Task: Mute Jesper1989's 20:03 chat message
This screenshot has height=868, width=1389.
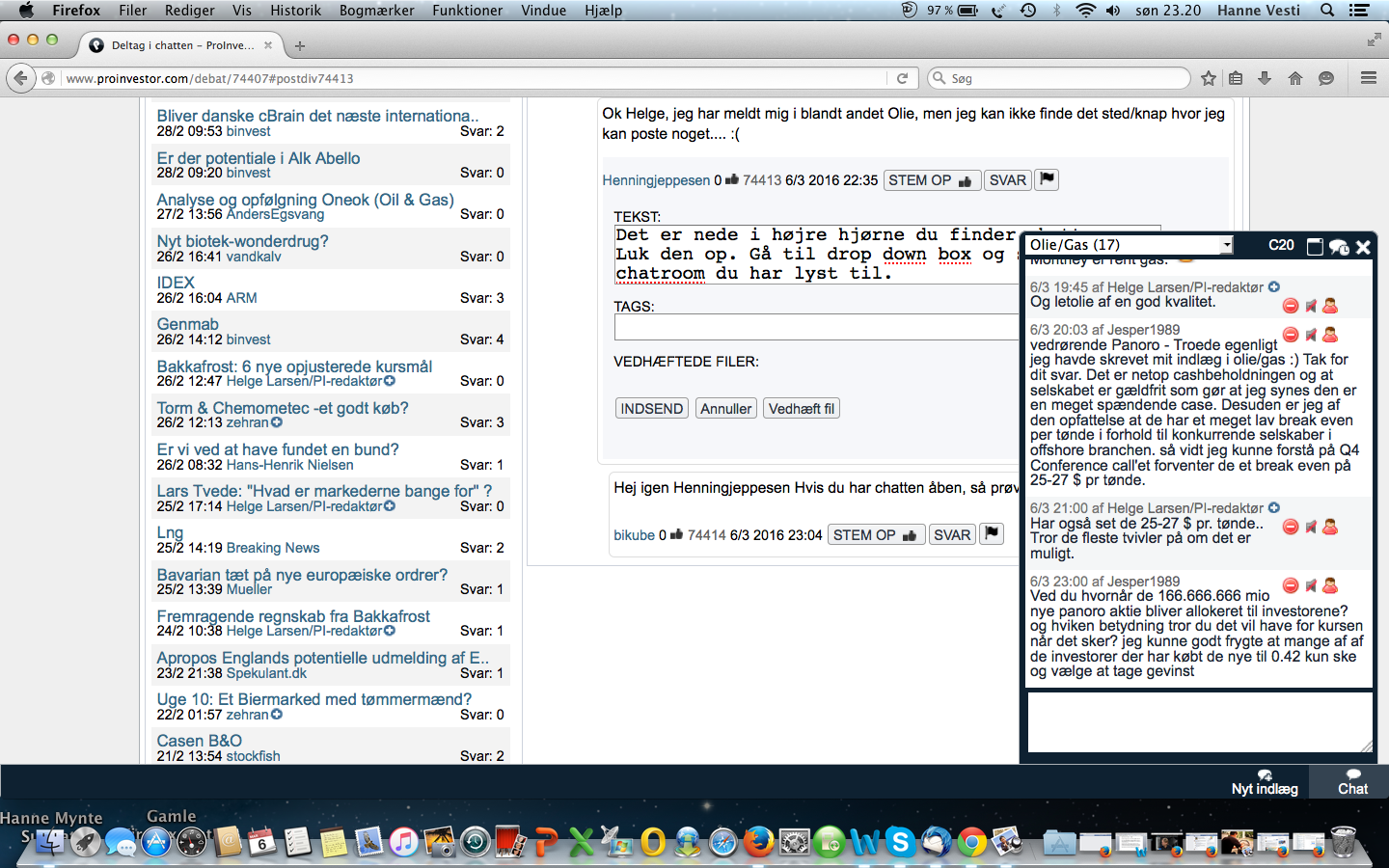Action: tap(1311, 335)
